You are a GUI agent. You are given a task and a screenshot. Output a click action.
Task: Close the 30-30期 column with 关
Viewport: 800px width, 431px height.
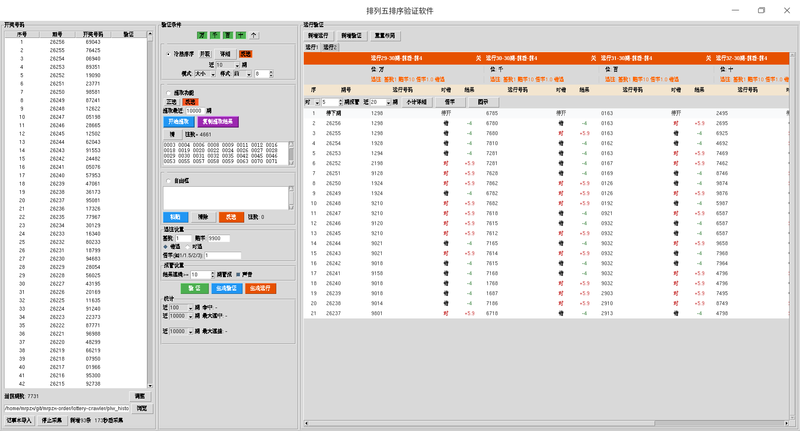[x=593, y=58]
